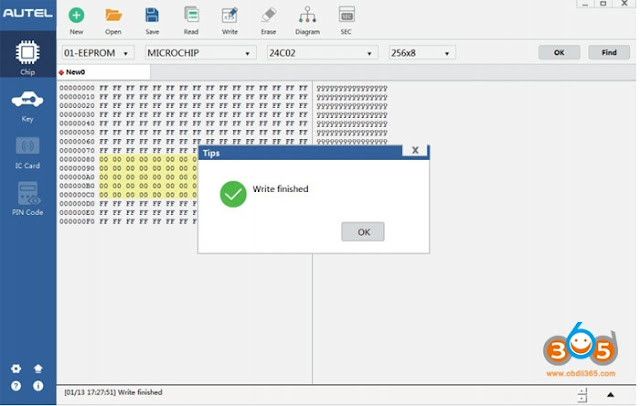
Task: Click the address 00000000 row label
Action: point(77,88)
